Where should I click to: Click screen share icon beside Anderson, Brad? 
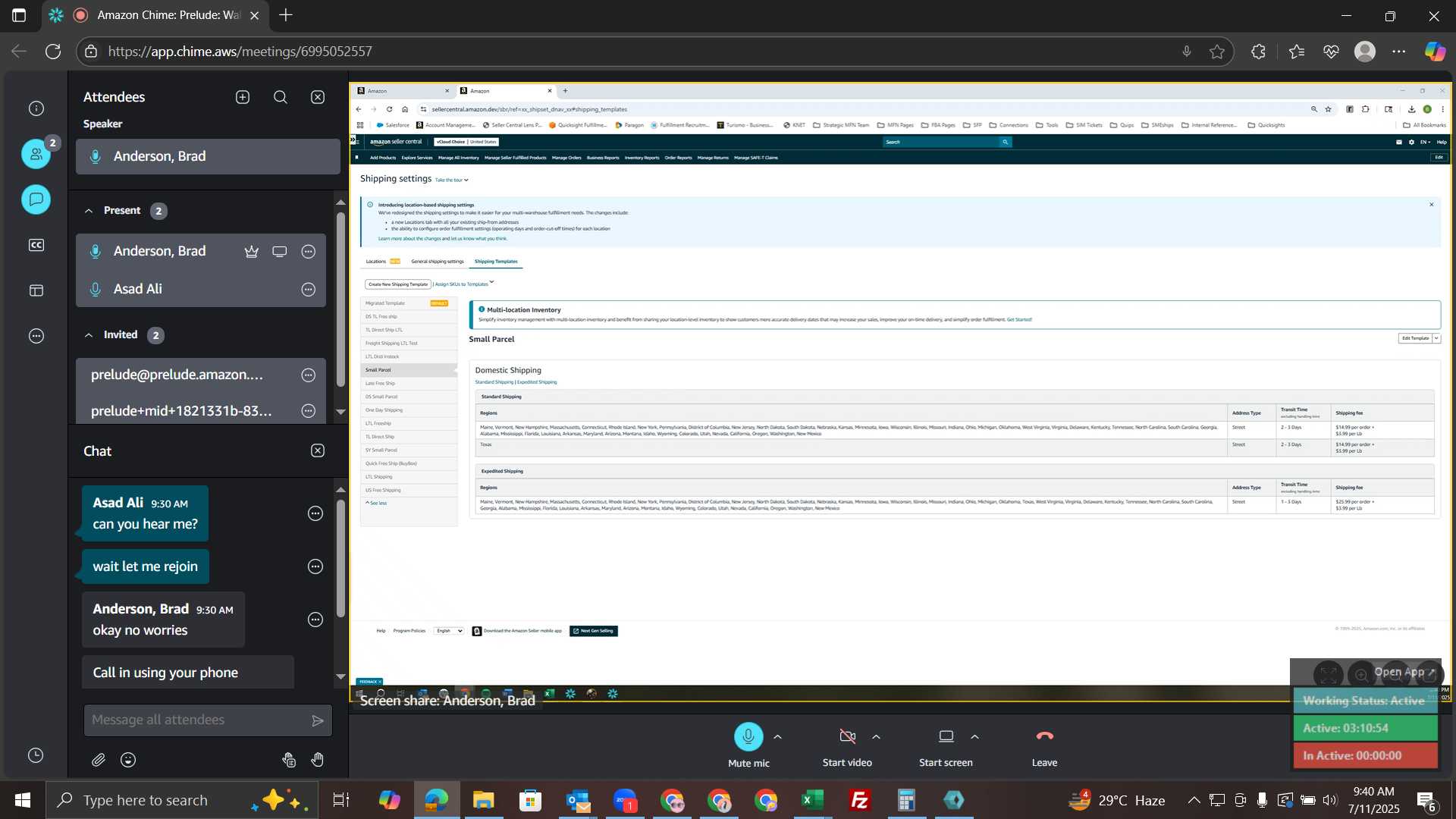[280, 252]
